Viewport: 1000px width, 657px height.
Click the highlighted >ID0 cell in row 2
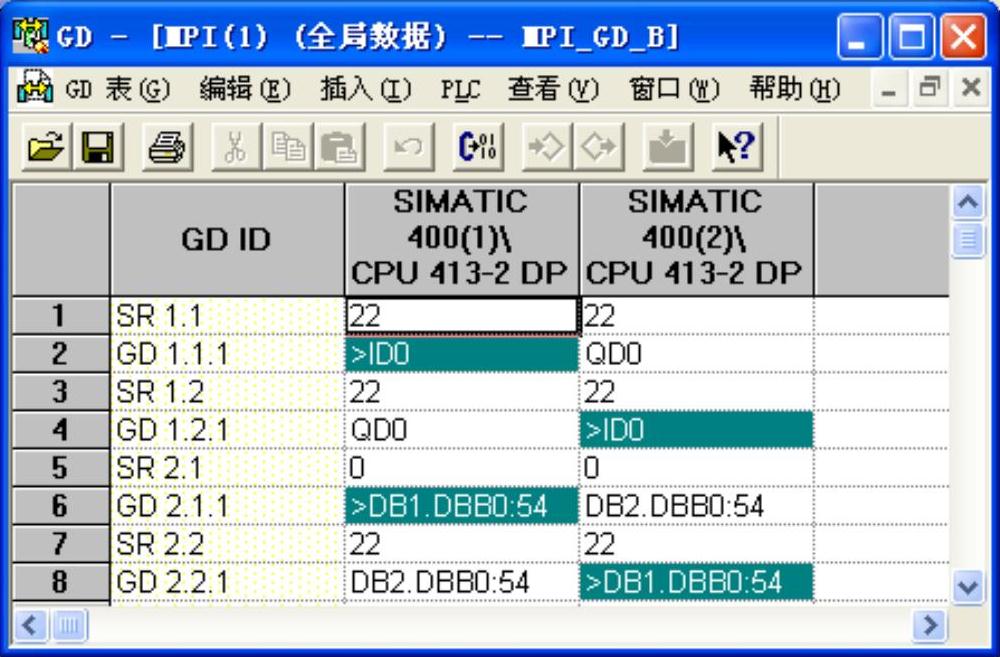coord(462,353)
